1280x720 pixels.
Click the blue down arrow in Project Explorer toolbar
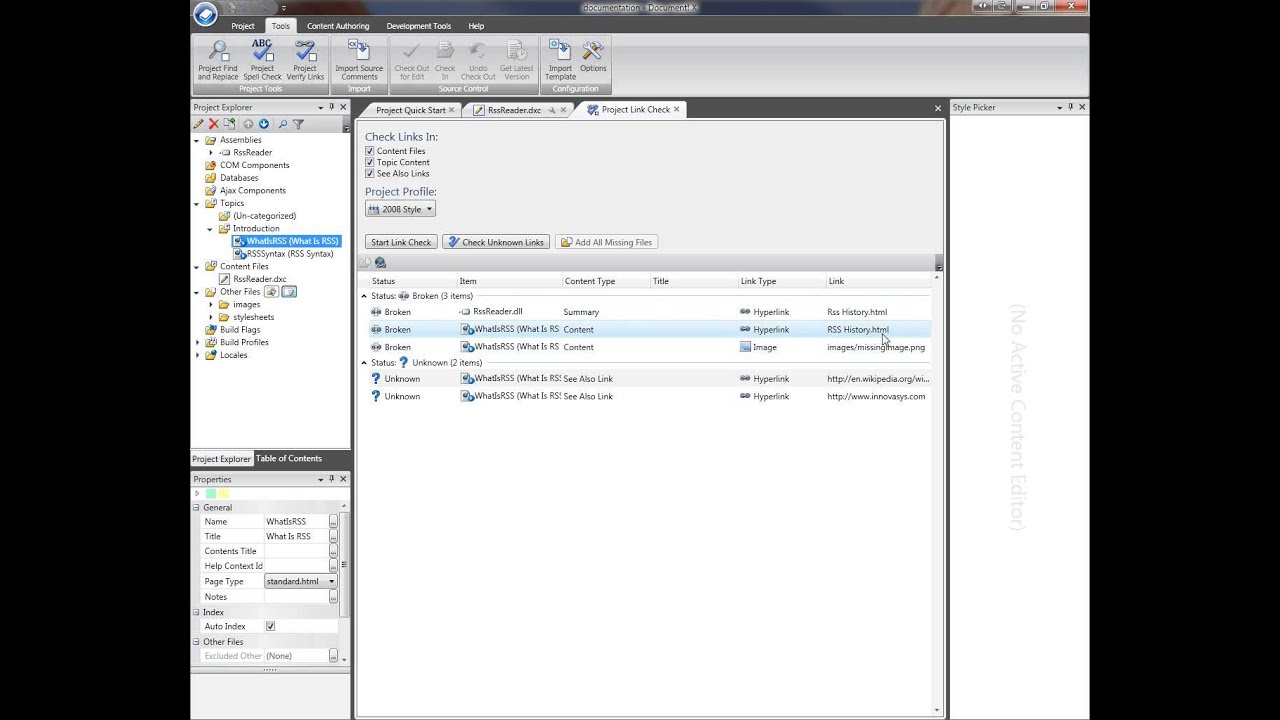[x=264, y=124]
